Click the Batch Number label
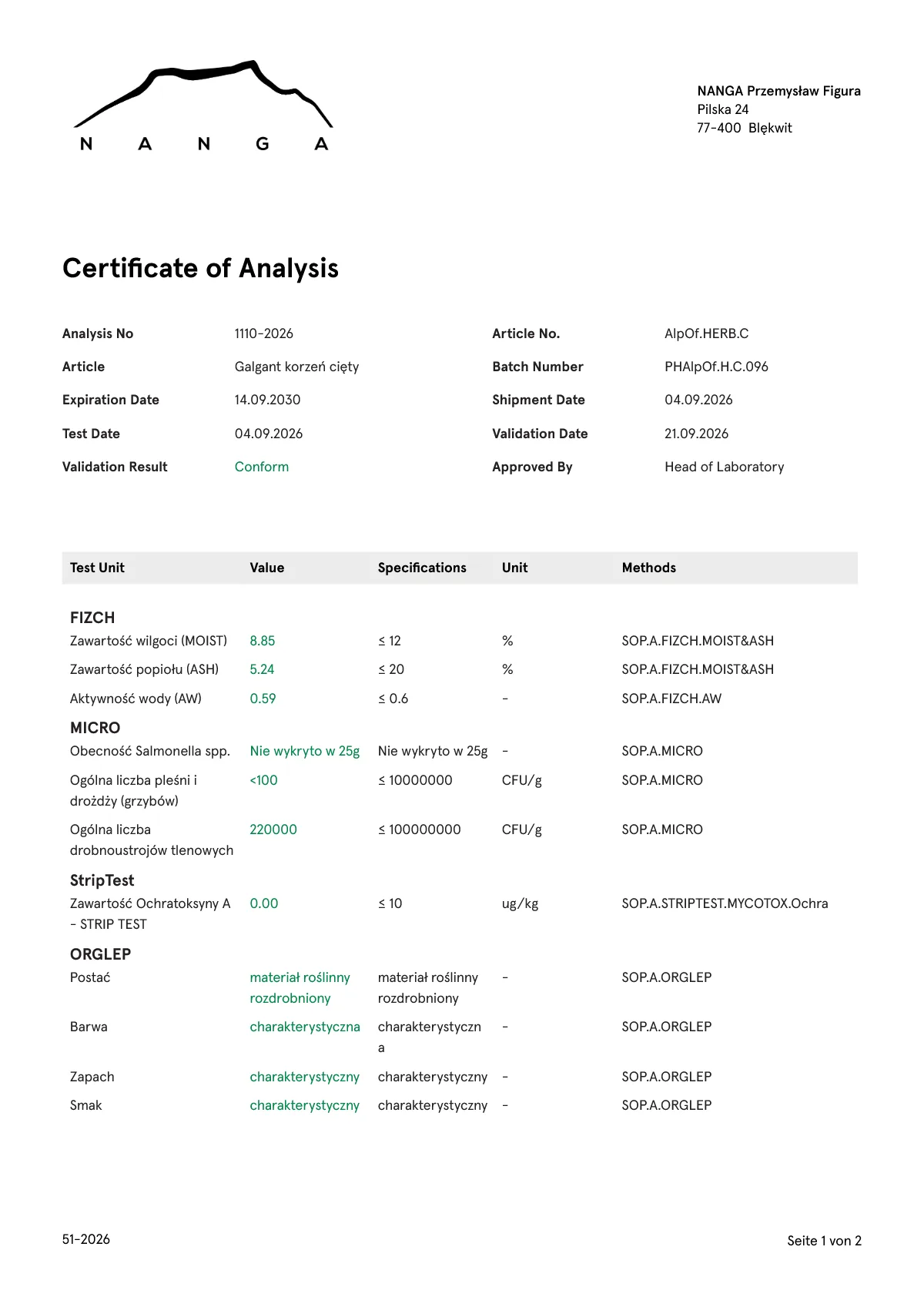 (x=537, y=367)
